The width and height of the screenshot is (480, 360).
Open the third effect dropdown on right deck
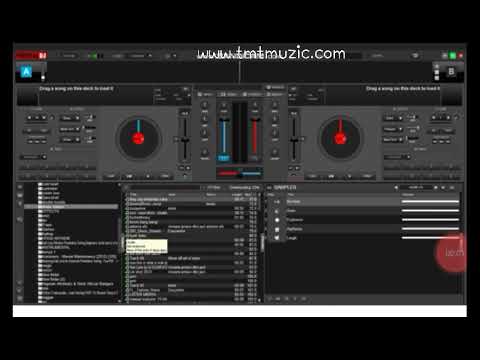point(393,140)
